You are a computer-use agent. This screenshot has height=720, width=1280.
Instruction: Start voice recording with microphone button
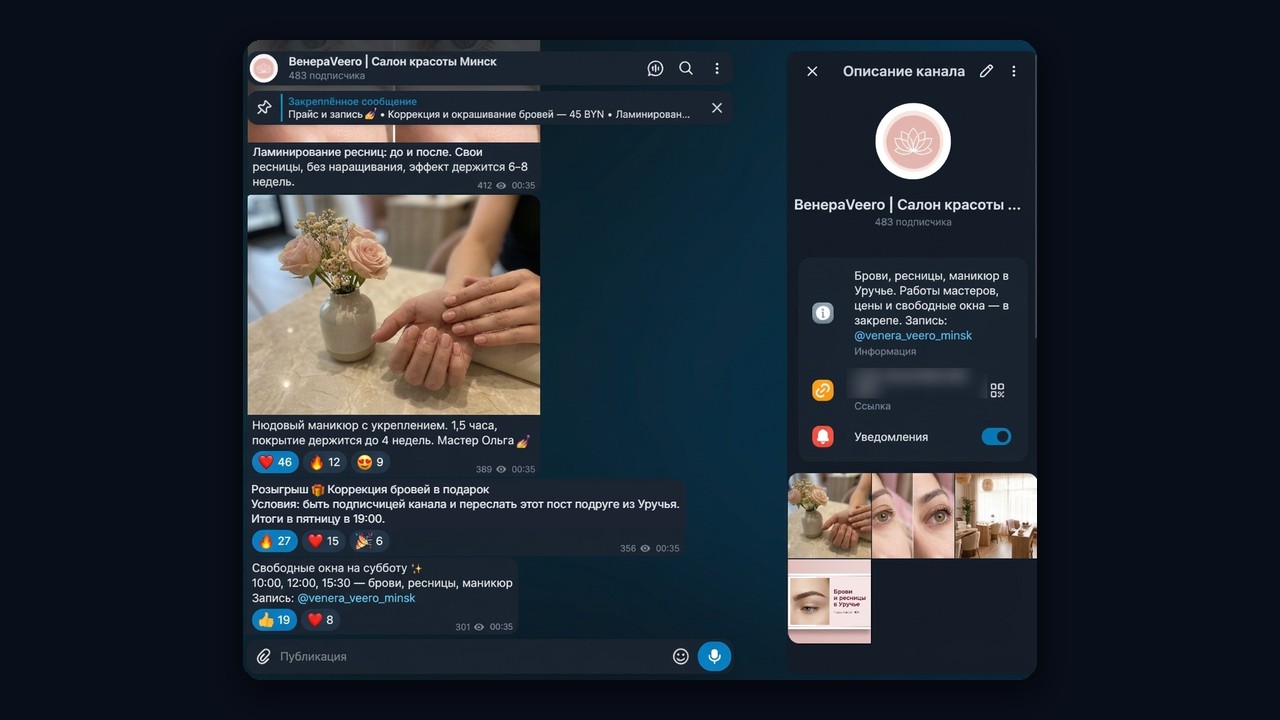[x=714, y=656]
